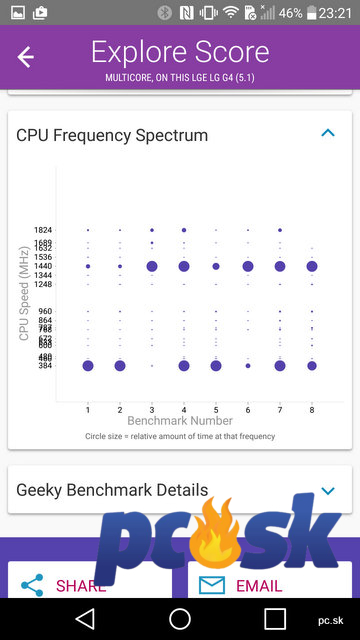Click the SHARE button label
This screenshot has height=640, width=360.
point(81,586)
